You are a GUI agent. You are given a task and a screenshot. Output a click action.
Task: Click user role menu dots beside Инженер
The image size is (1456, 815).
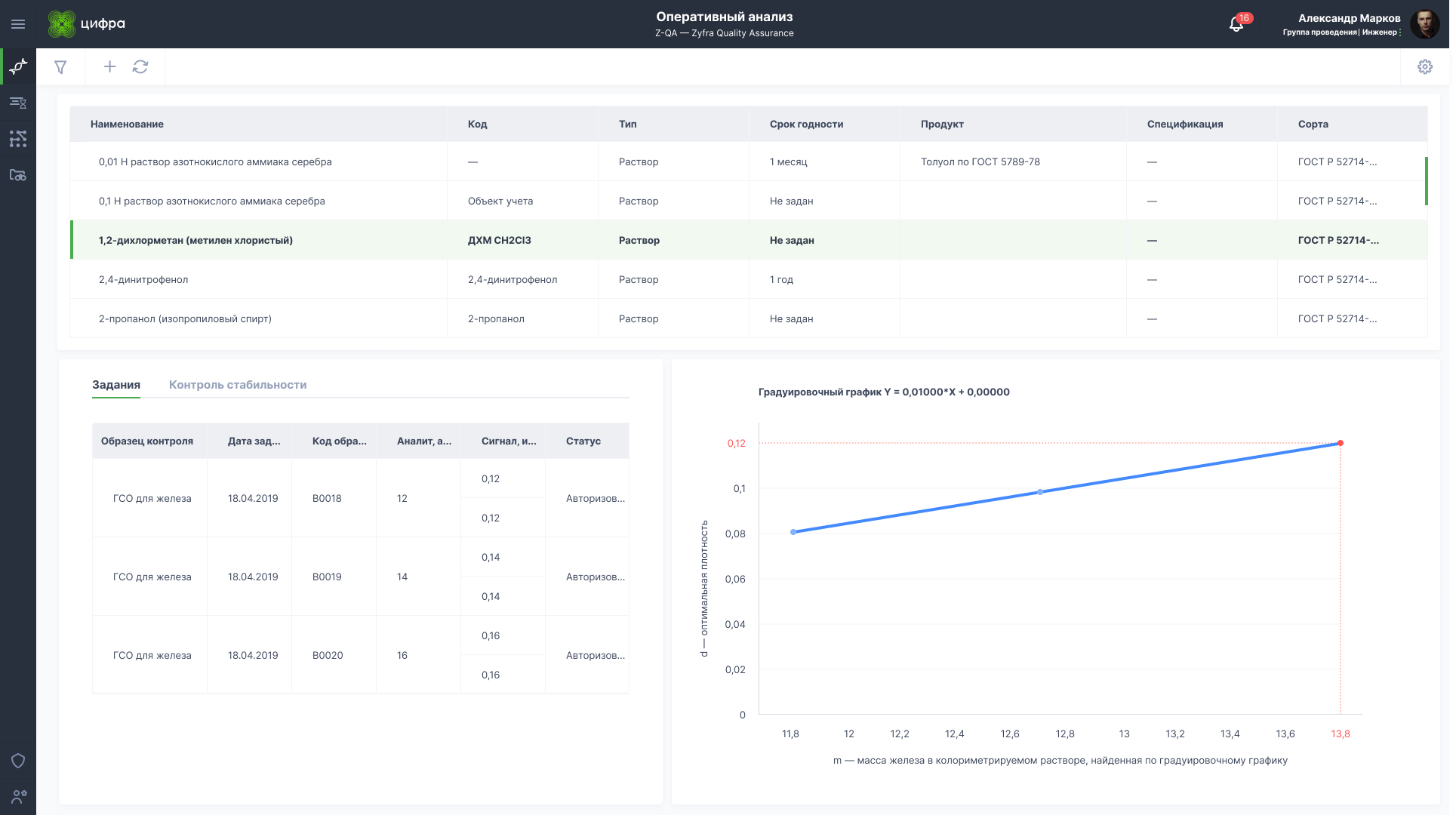point(1400,32)
